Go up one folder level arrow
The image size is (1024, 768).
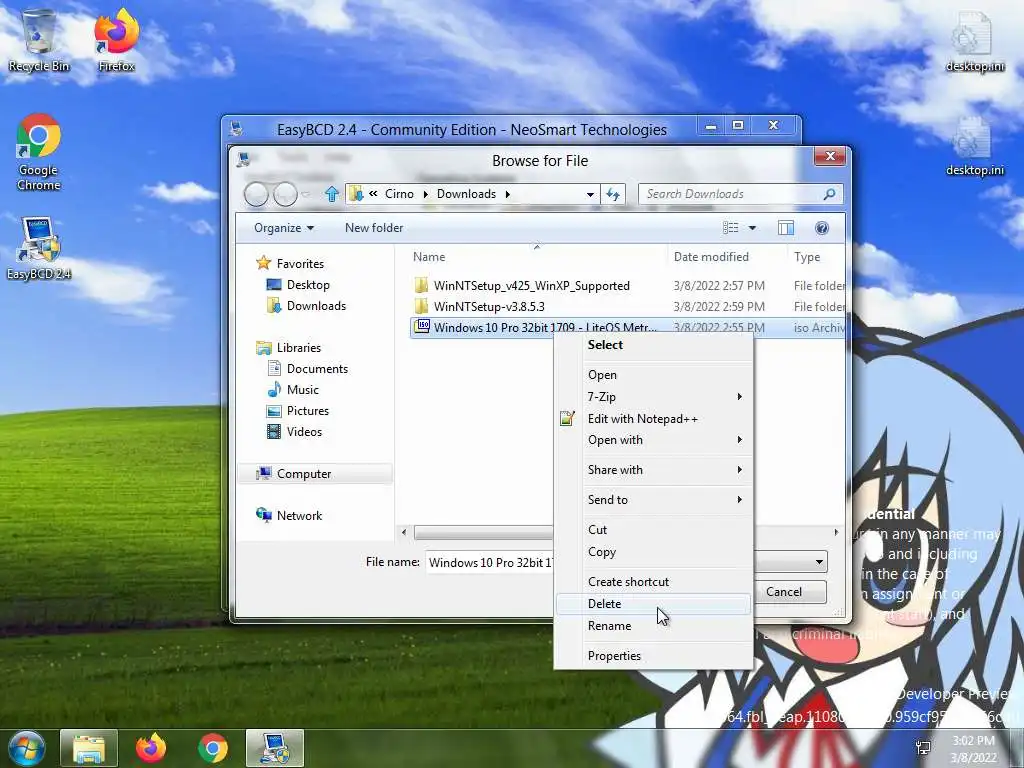(332, 194)
